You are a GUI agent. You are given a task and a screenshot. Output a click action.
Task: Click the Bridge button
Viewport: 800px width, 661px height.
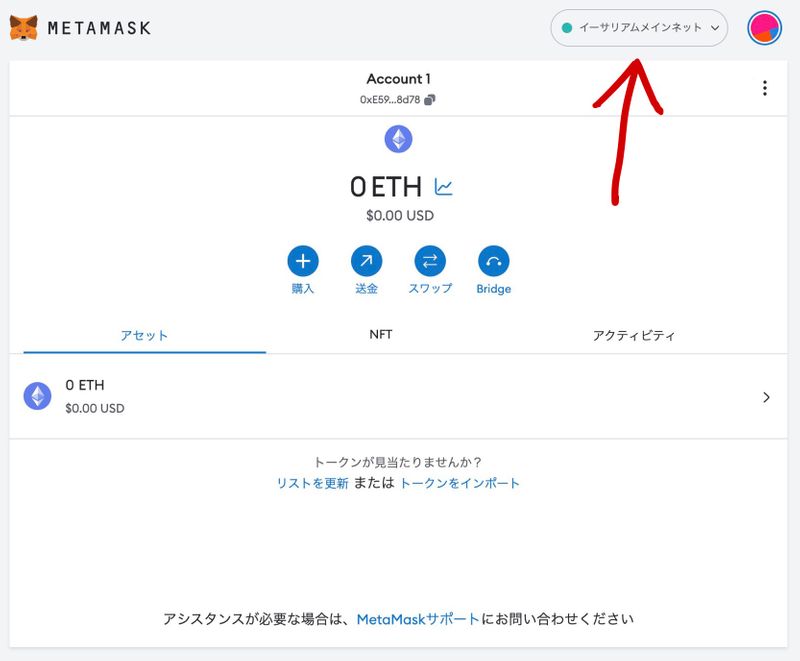coord(493,261)
